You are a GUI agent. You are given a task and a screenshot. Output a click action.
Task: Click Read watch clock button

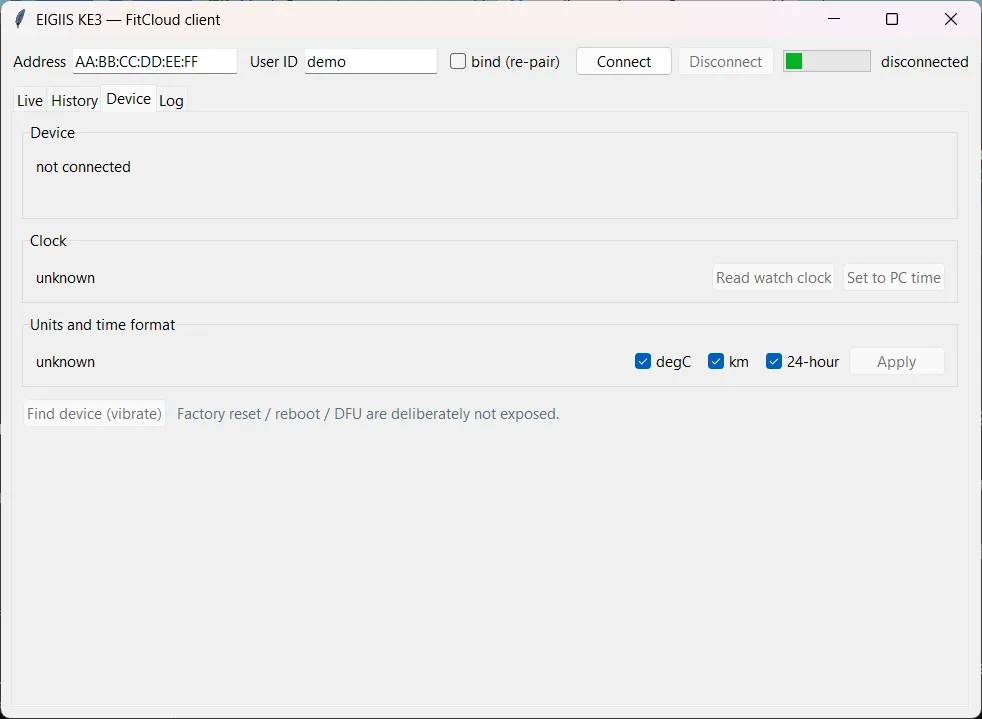coord(773,277)
